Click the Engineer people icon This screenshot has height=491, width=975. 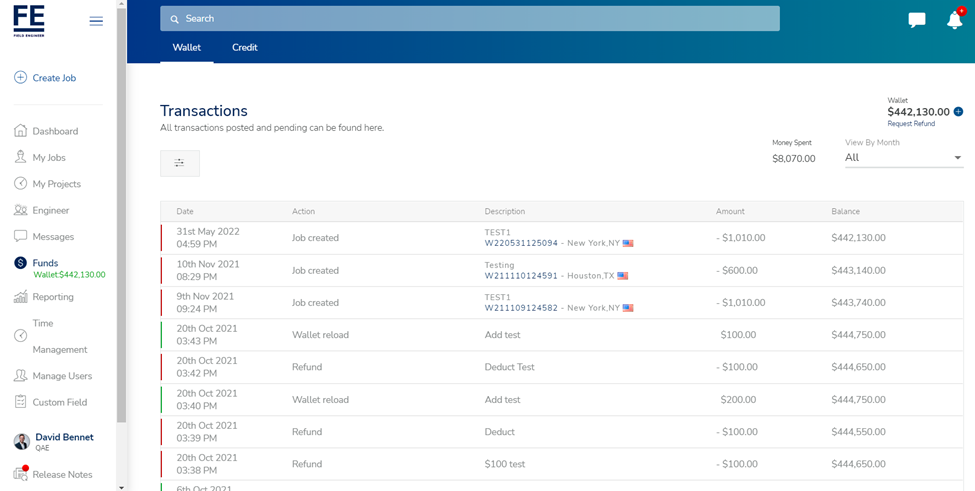pos(21,210)
